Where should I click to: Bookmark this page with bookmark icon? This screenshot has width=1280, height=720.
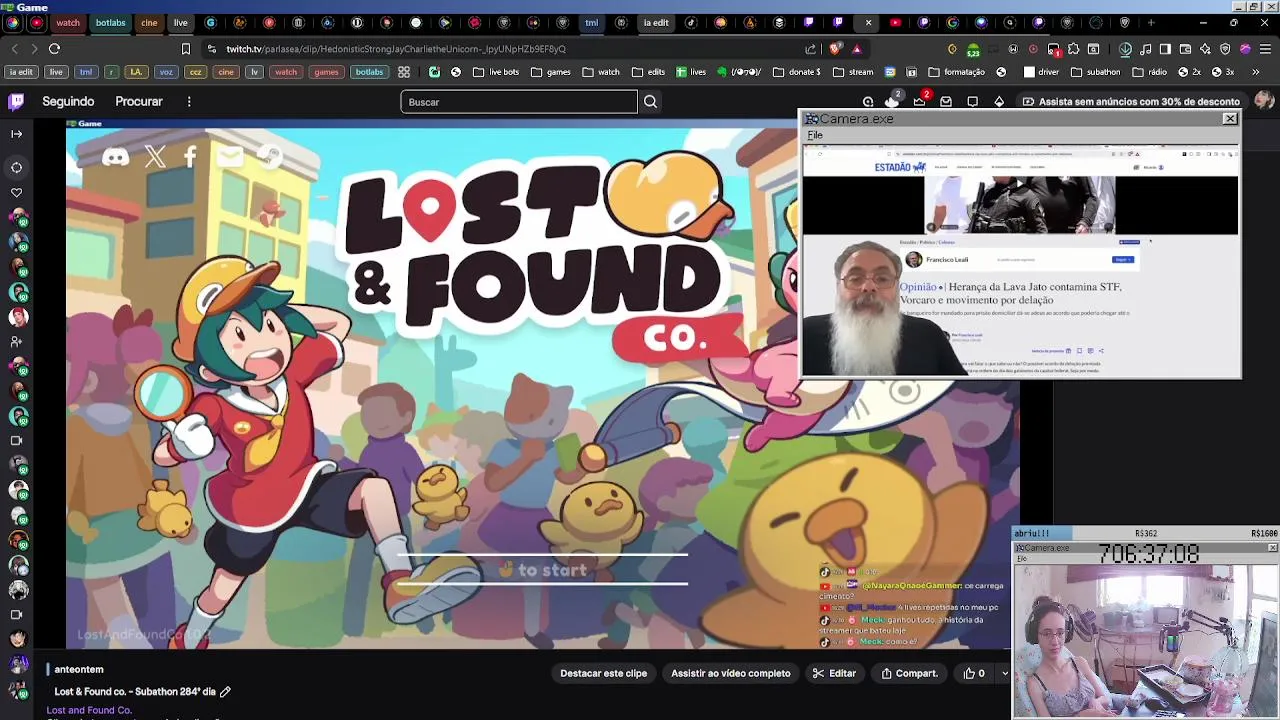click(185, 48)
